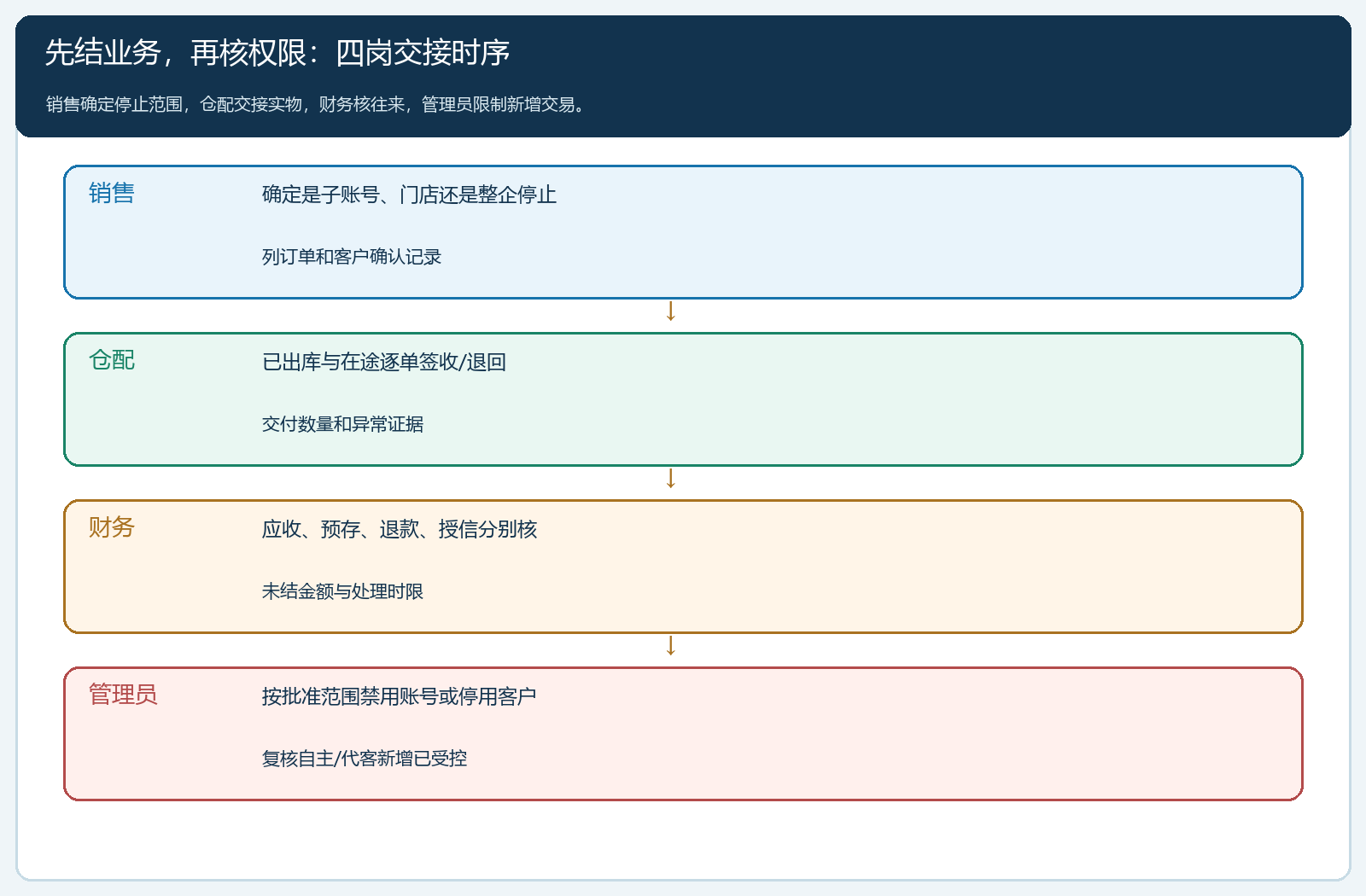This screenshot has width=1366, height=896.
Task: Select the 管理员 role label
Action: click(x=123, y=695)
